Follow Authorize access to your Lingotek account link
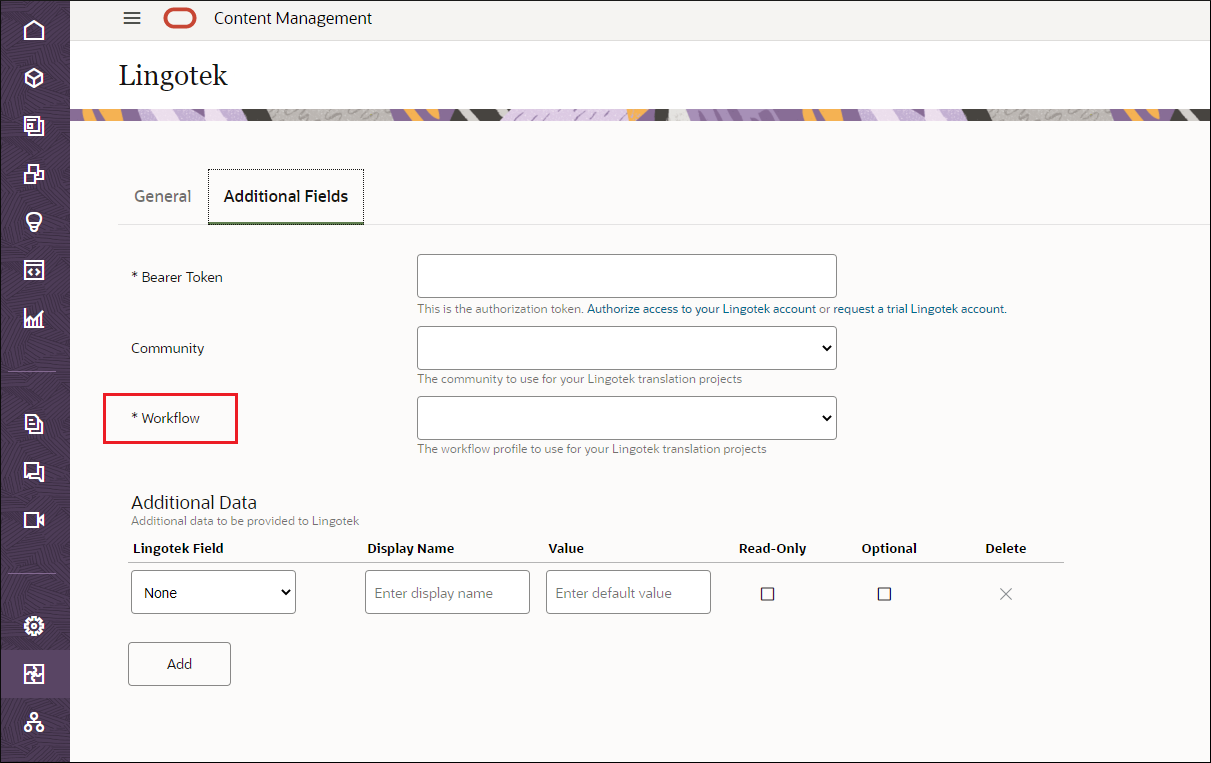 click(x=701, y=309)
